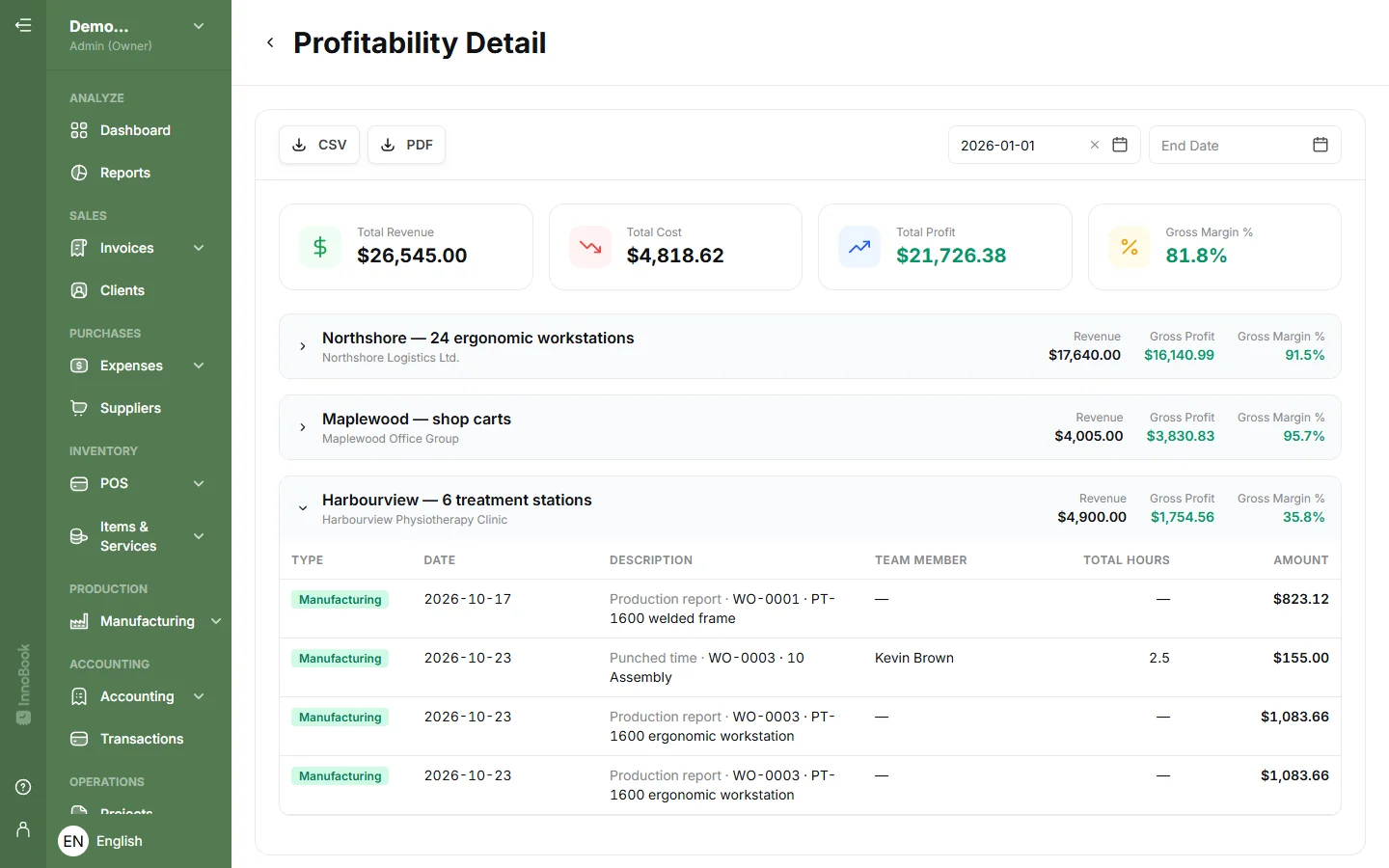Expand the Invoices submenu
Image resolution: width=1389 pixels, height=868 pixels.
pos(199,248)
